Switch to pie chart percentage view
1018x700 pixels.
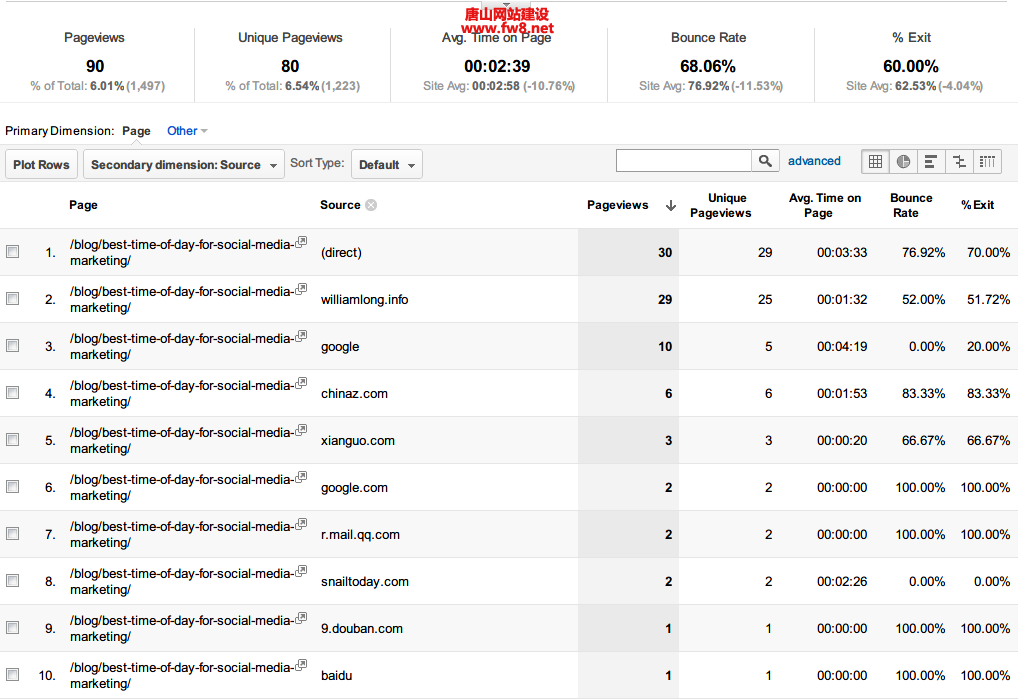click(903, 162)
